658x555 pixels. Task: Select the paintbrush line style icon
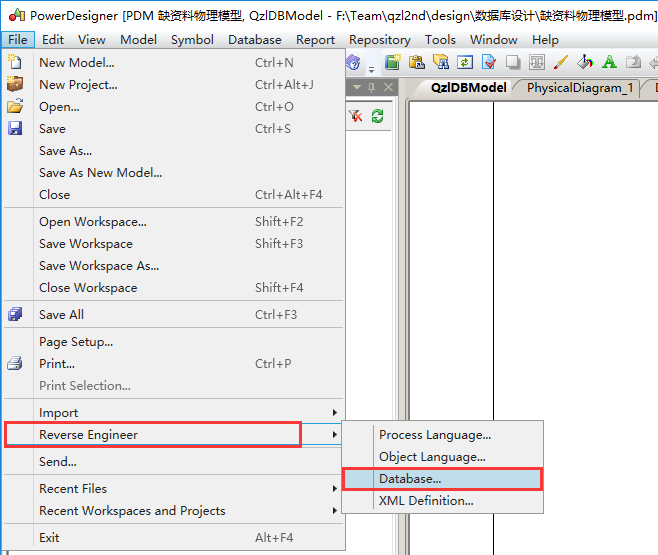561,62
